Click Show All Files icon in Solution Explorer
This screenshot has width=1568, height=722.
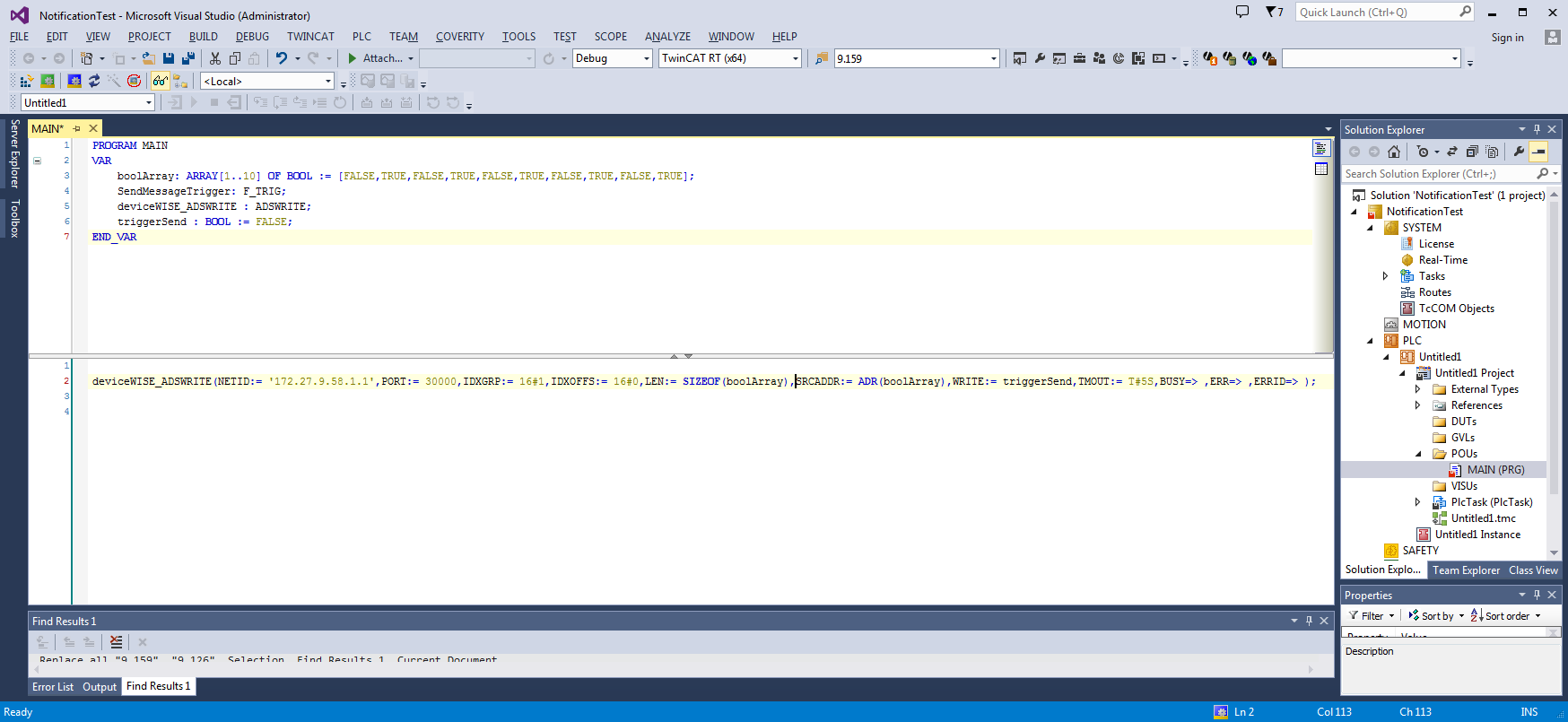1492,152
